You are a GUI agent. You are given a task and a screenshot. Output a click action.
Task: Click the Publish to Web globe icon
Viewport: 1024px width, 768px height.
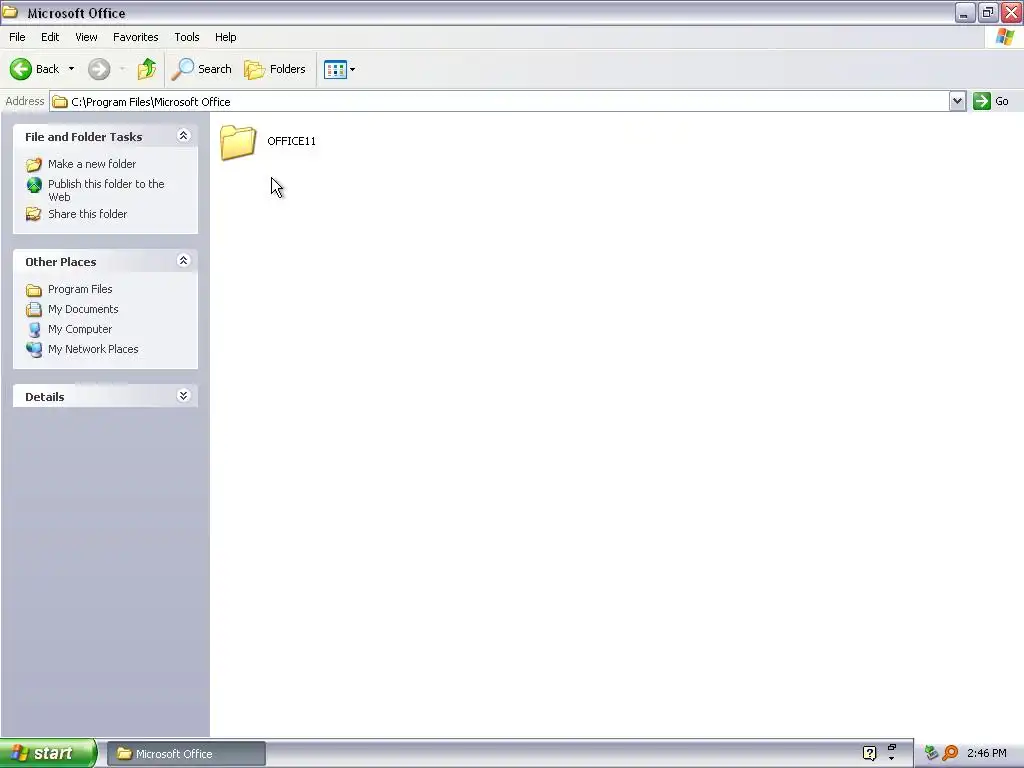point(34,185)
